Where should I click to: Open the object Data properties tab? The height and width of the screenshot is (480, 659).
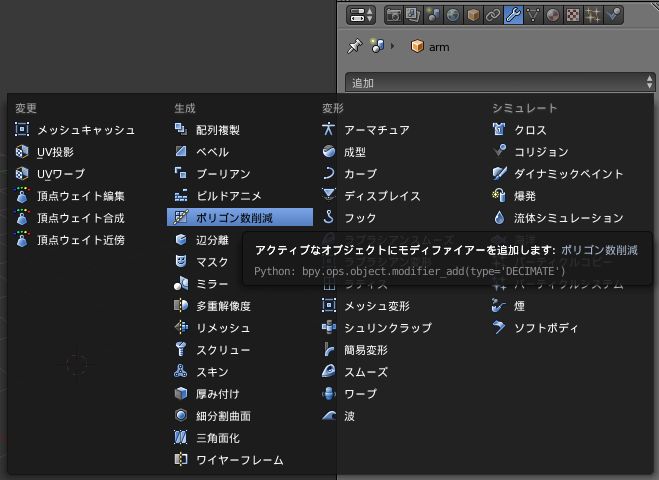pos(532,15)
